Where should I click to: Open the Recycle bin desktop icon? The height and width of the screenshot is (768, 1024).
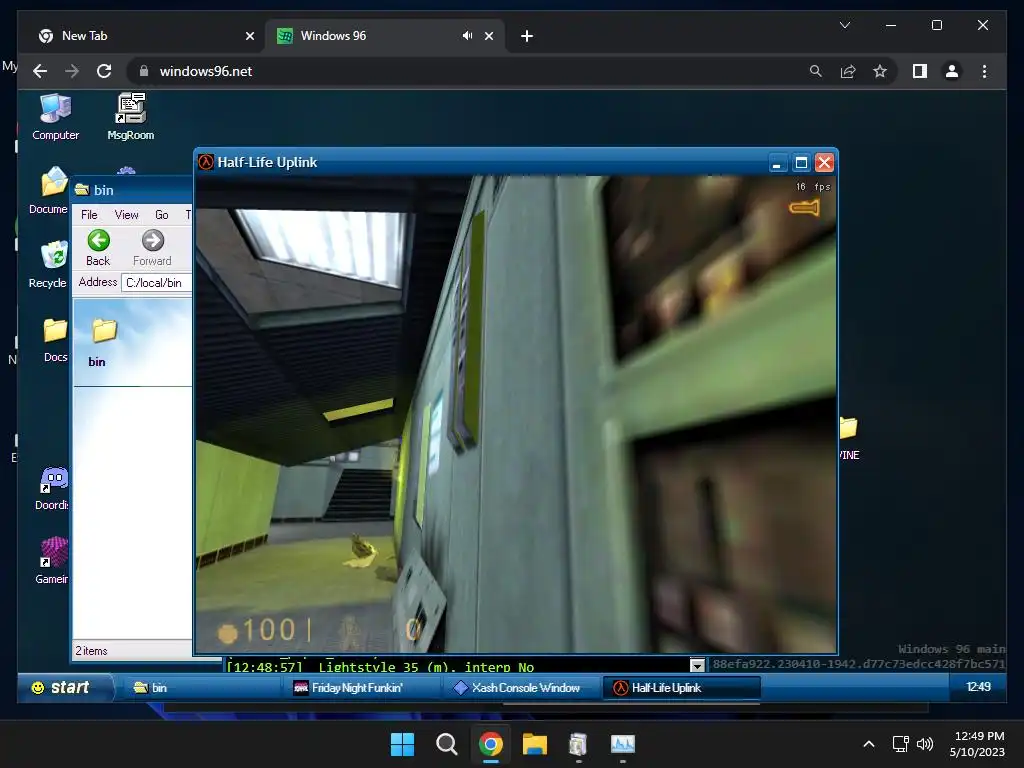click(x=52, y=264)
